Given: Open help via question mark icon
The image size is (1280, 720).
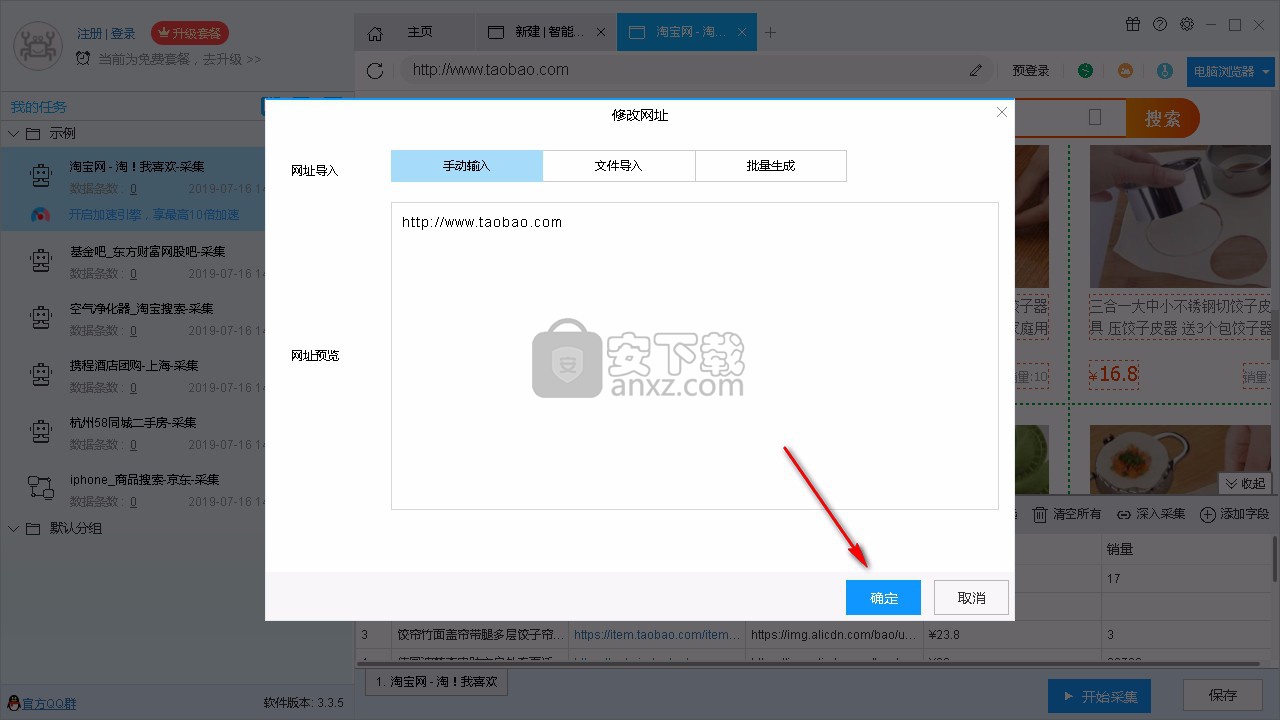Looking at the screenshot, I should pos(1160,24).
